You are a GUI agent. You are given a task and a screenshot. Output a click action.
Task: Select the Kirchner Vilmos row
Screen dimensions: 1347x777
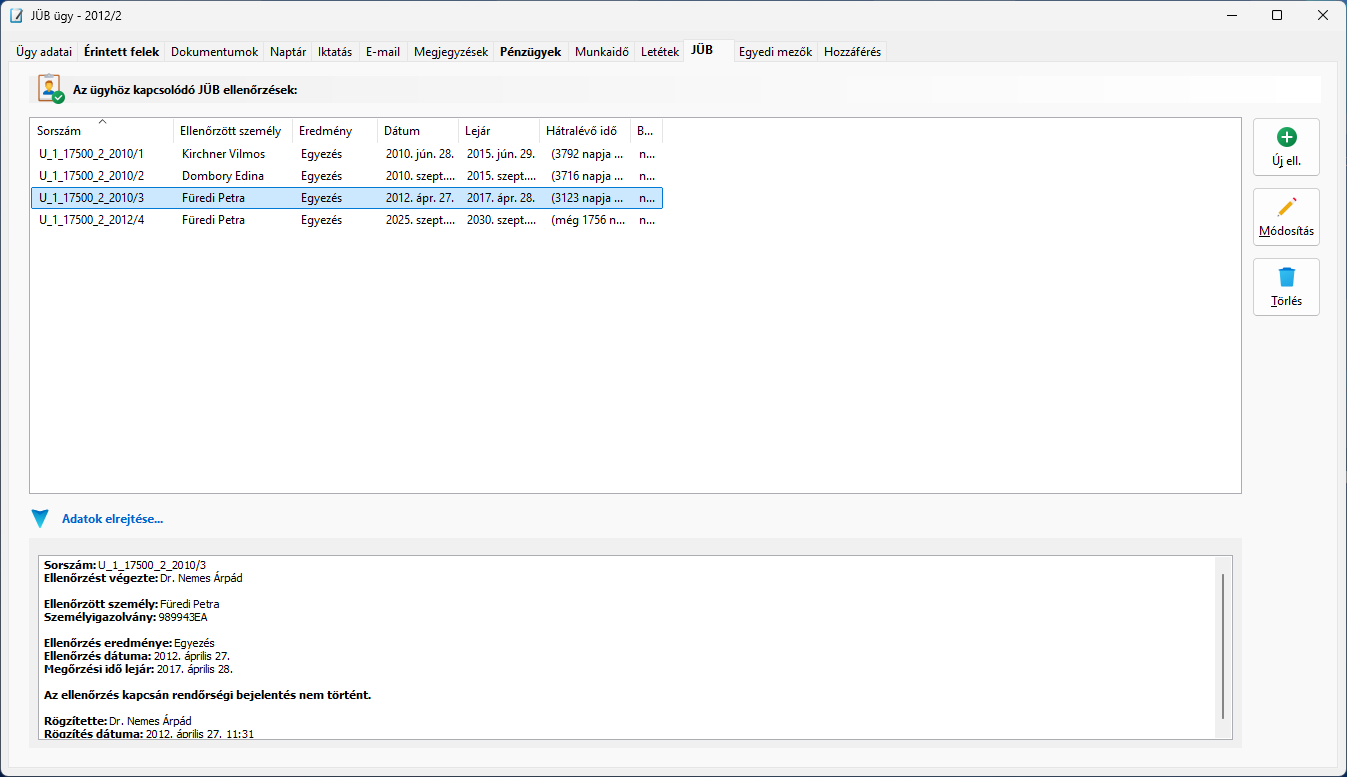point(223,154)
